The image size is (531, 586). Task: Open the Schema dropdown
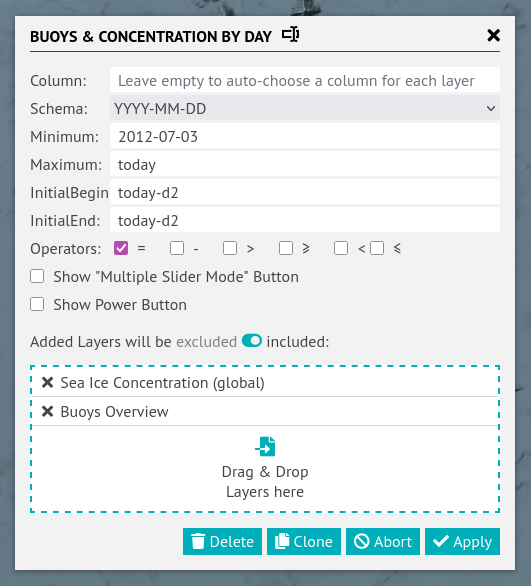(305, 108)
